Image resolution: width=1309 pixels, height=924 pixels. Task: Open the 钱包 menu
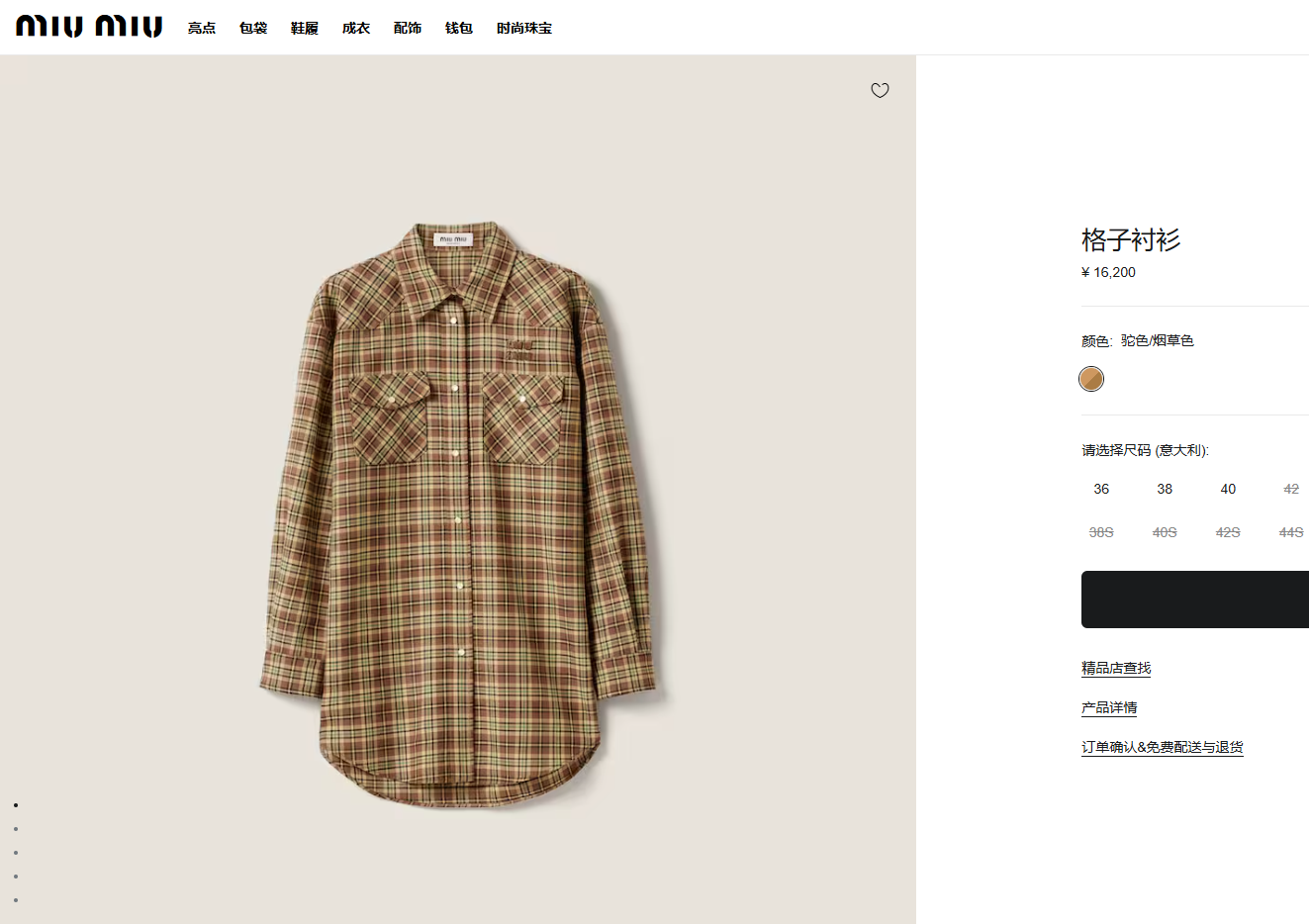(459, 29)
